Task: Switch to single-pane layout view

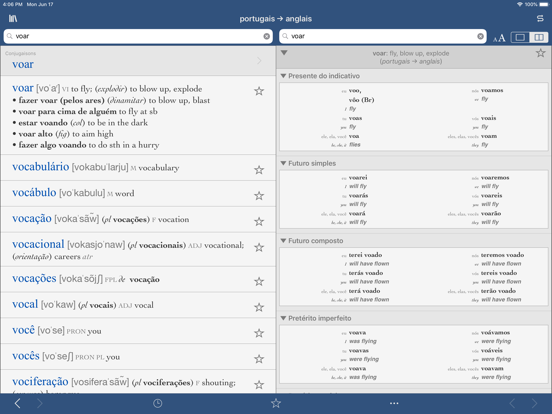Action: (520, 37)
